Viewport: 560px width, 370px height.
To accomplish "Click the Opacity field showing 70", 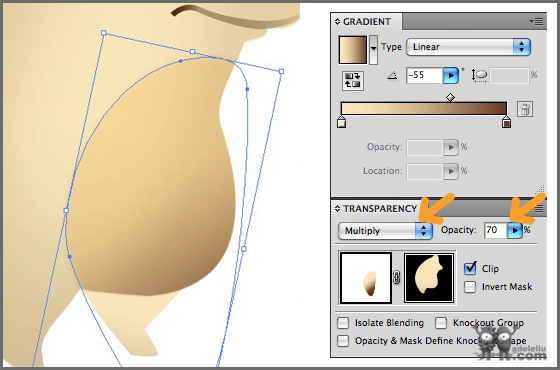I will [x=496, y=230].
